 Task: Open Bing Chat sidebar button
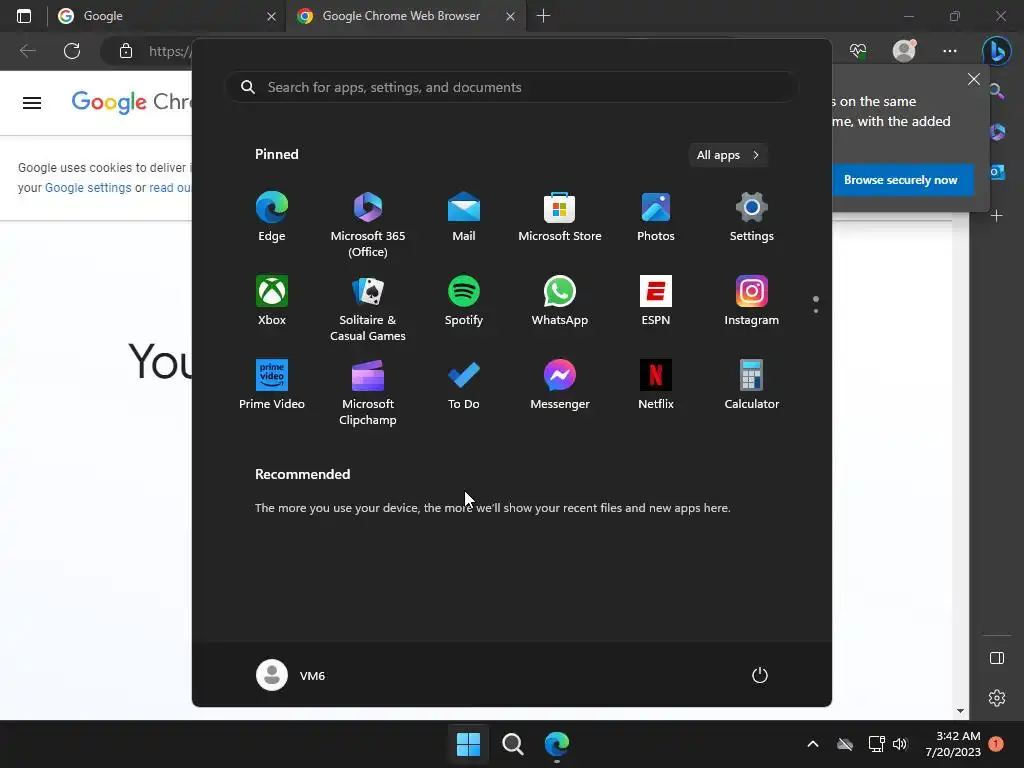[x=997, y=51]
